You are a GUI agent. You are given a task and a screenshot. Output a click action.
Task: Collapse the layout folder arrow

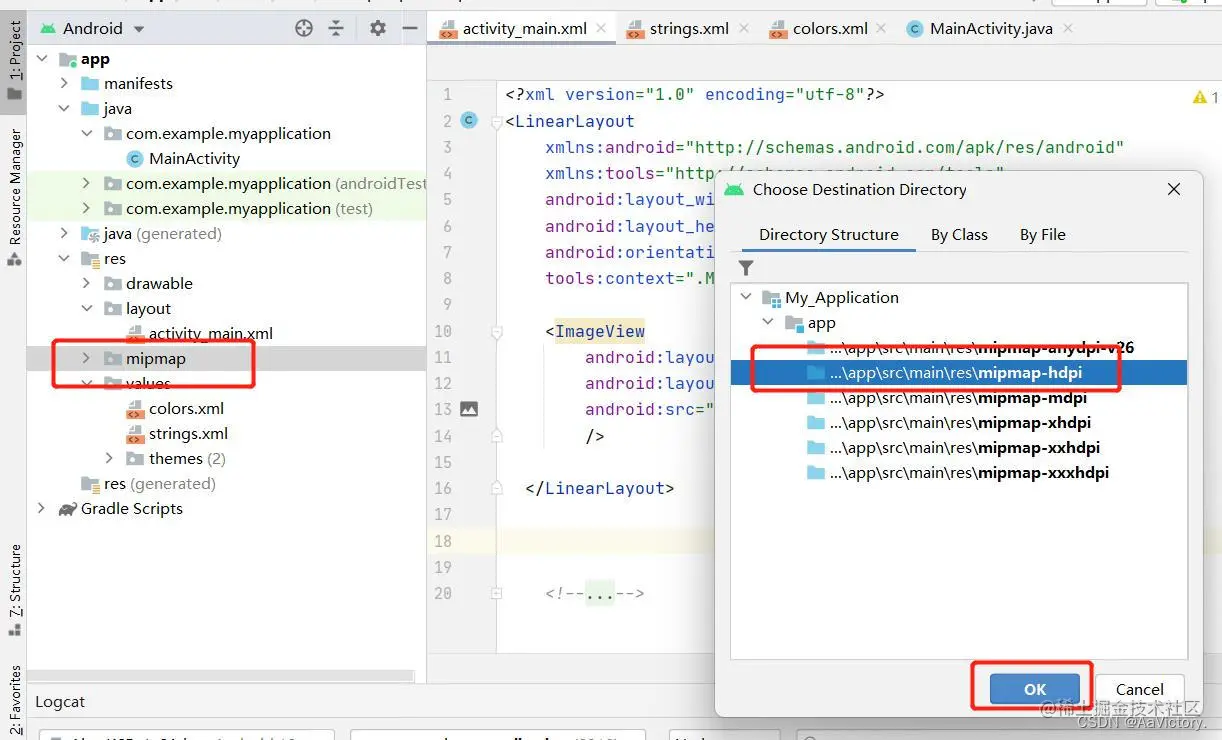(x=86, y=309)
